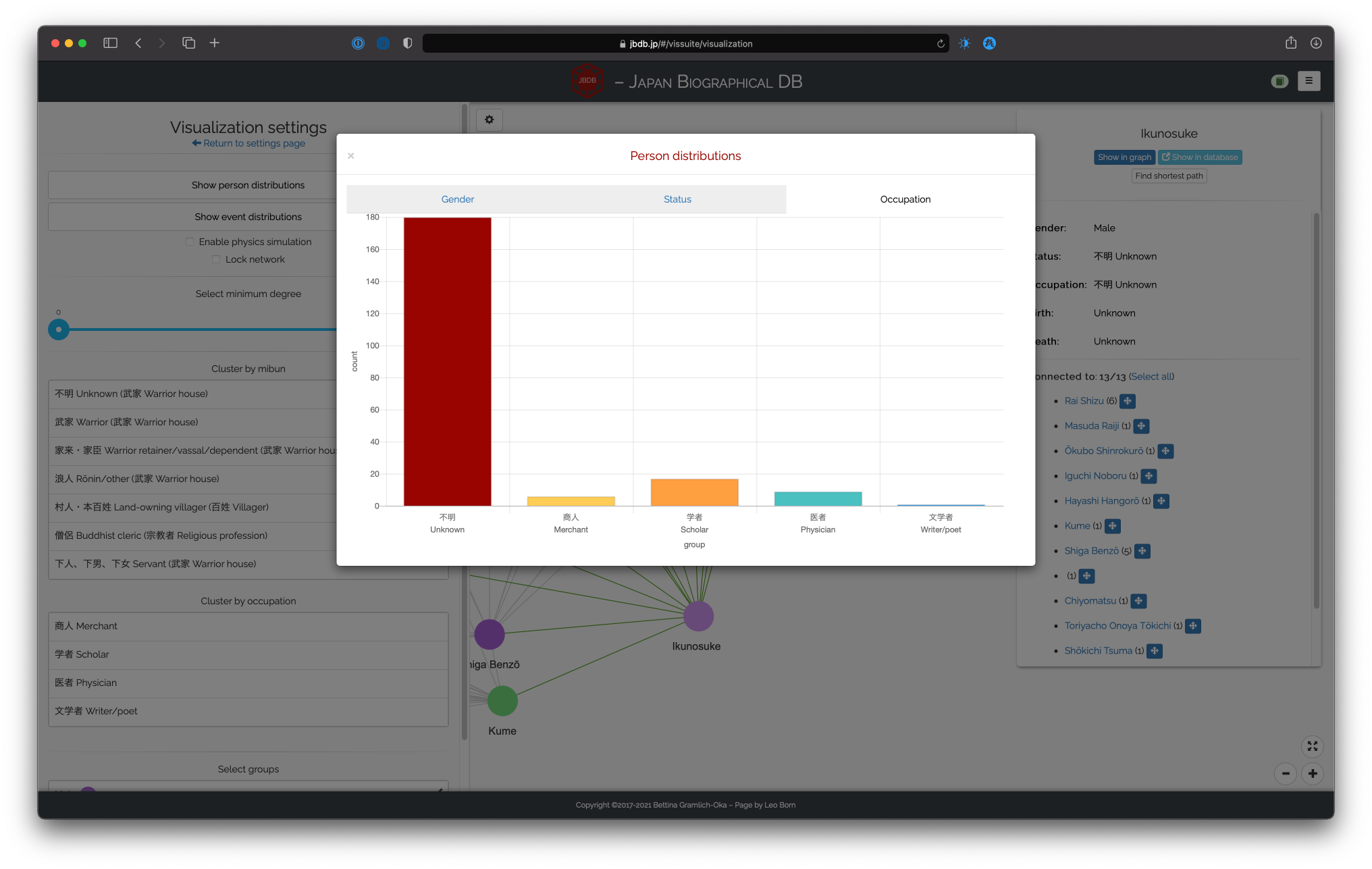Viewport: 1372px width, 869px height.
Task: Select 医者 Physician occupation cluster
Action: [x=248, y=683]
